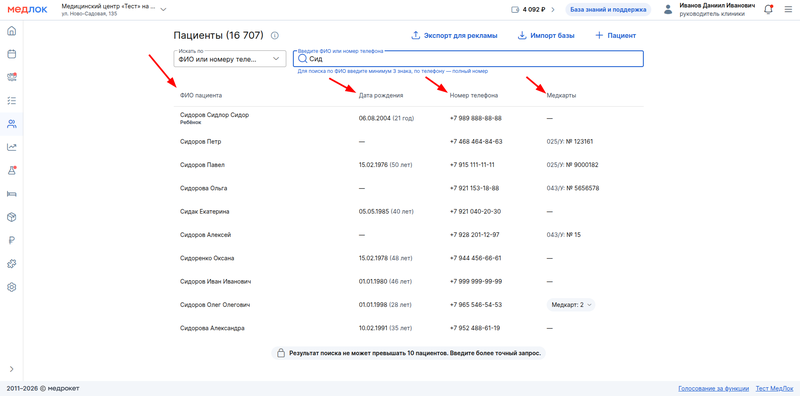Viewport: 800px width, 396px height.
Task: Click Импорт базы
Action: (546, 36)
